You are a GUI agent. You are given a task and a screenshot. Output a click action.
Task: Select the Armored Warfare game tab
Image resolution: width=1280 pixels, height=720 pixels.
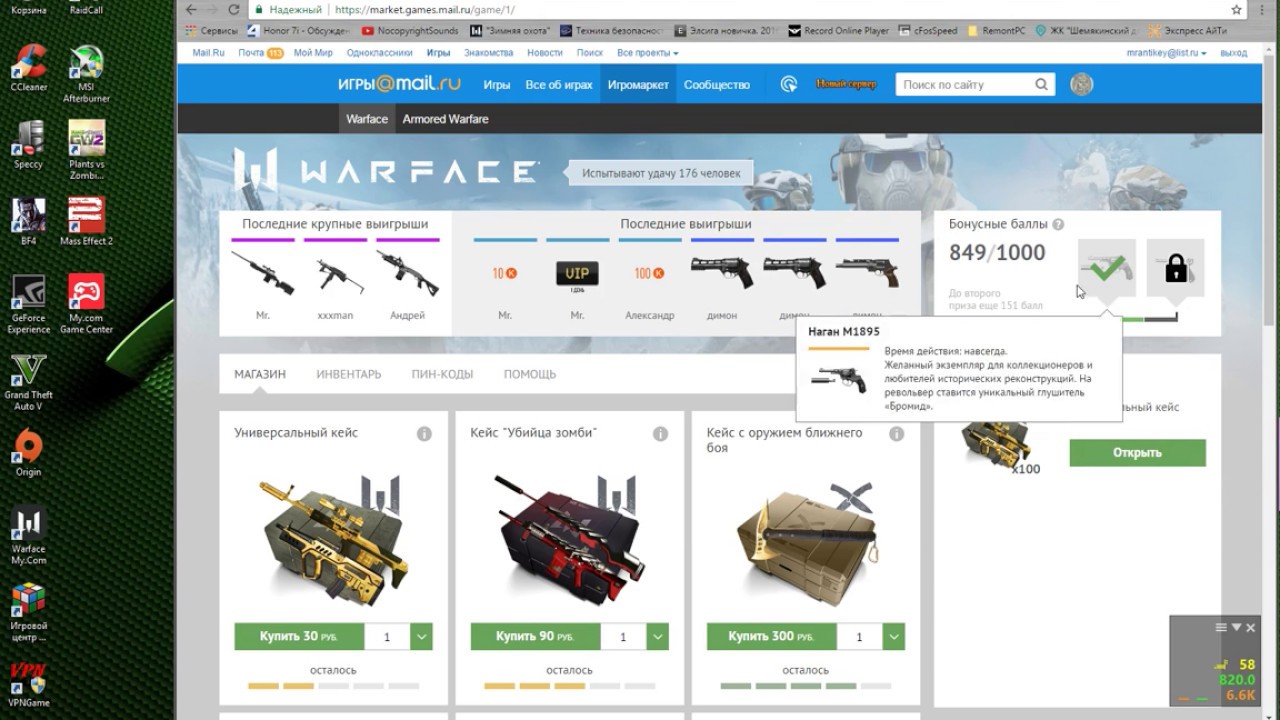click(x=446, y=119)
